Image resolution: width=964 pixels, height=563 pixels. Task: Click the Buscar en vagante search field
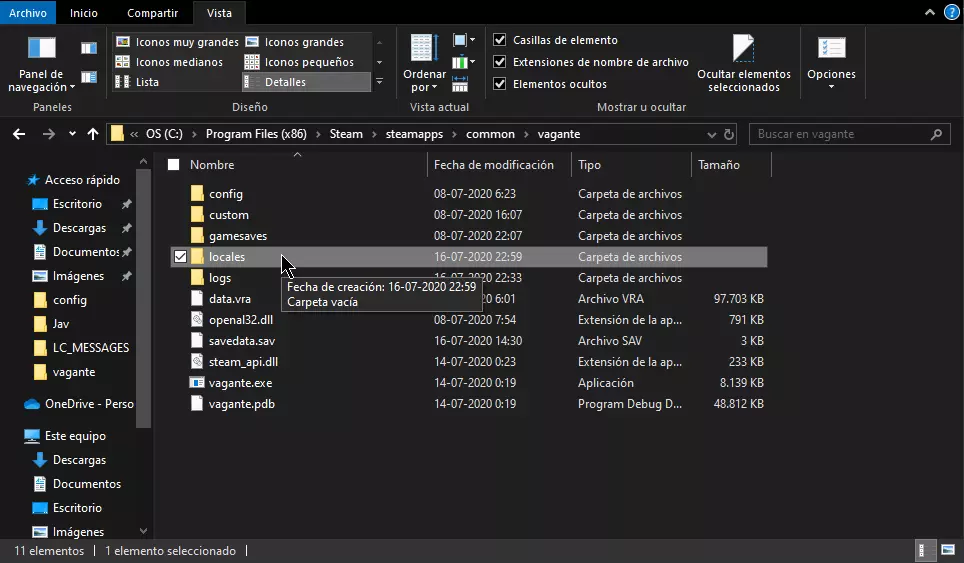(849, 134)
